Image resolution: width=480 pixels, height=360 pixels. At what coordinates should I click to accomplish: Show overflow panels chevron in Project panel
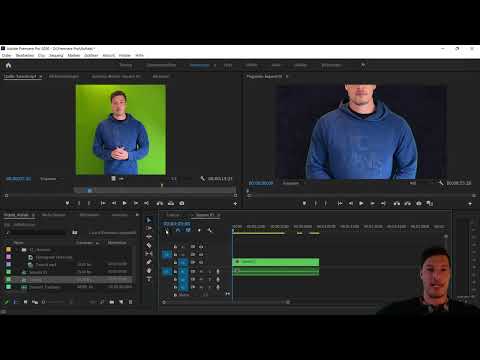137,215
